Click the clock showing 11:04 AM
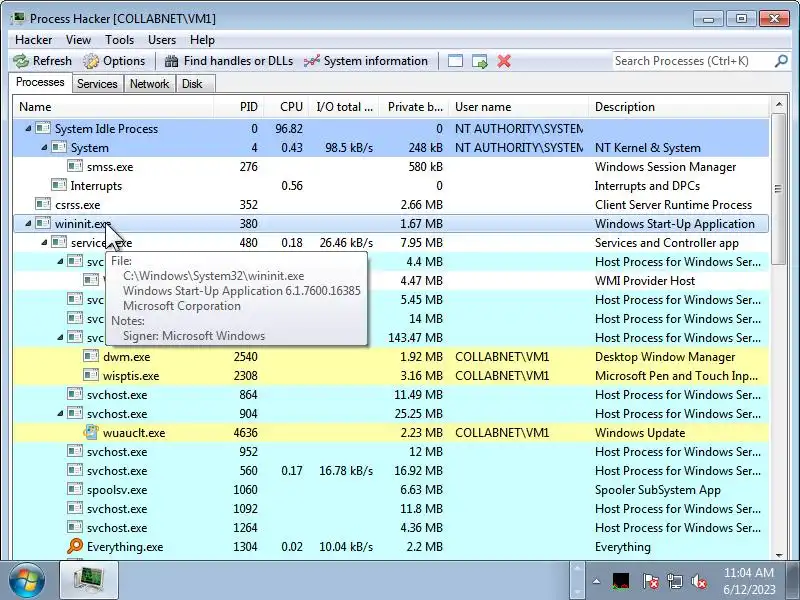This screenshot has width=800, height=600. coord(748,572)
